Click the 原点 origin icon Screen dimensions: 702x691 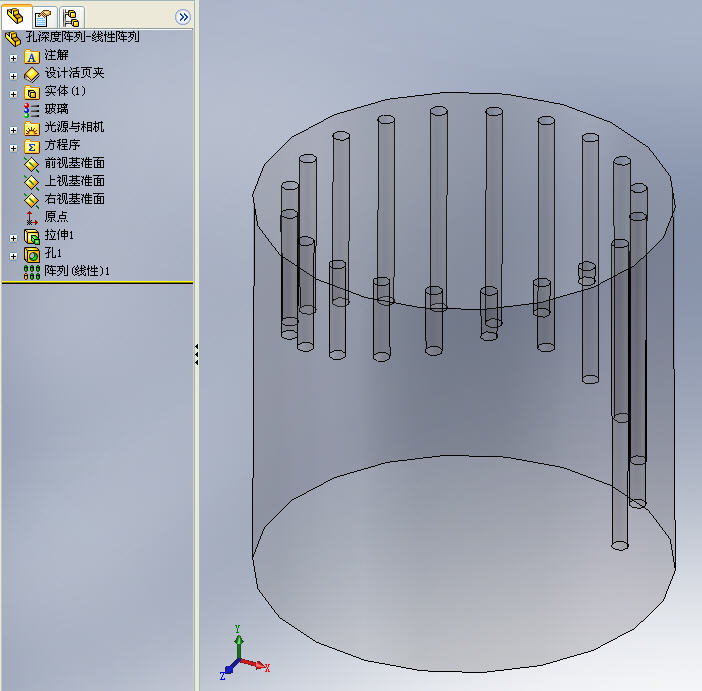[31, 218]
